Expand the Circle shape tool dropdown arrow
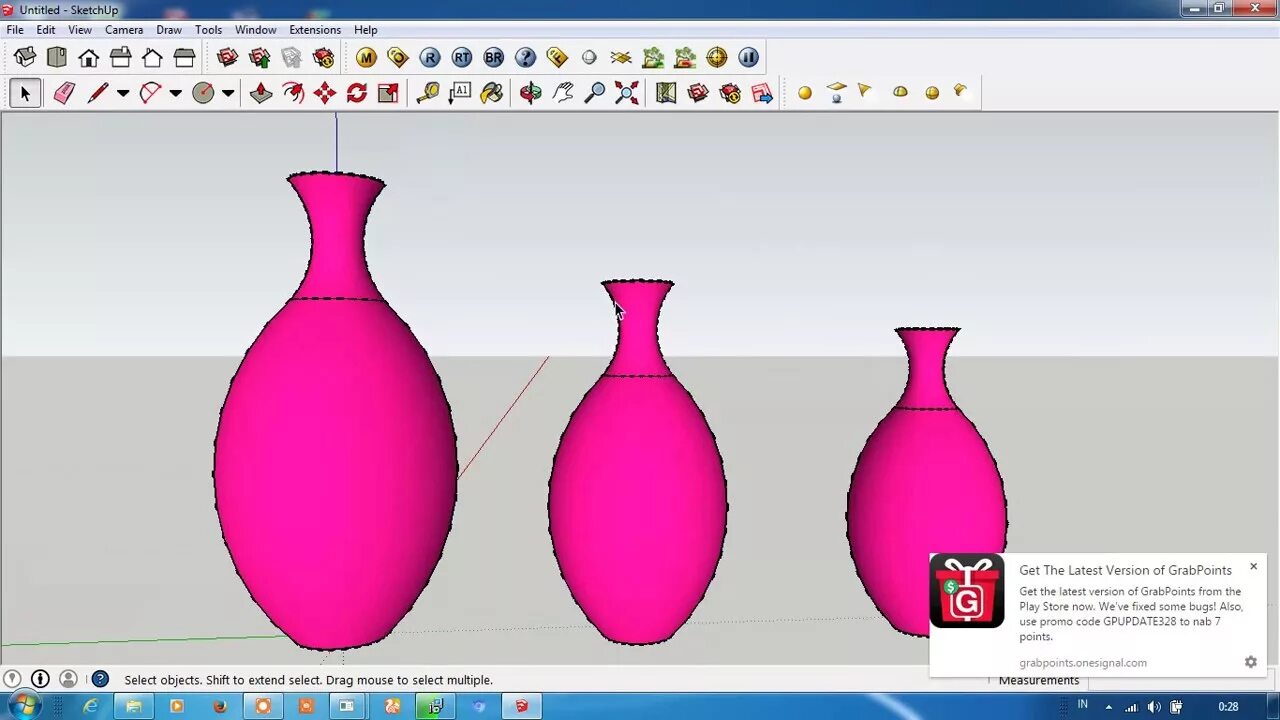 [x=228, y=93]
